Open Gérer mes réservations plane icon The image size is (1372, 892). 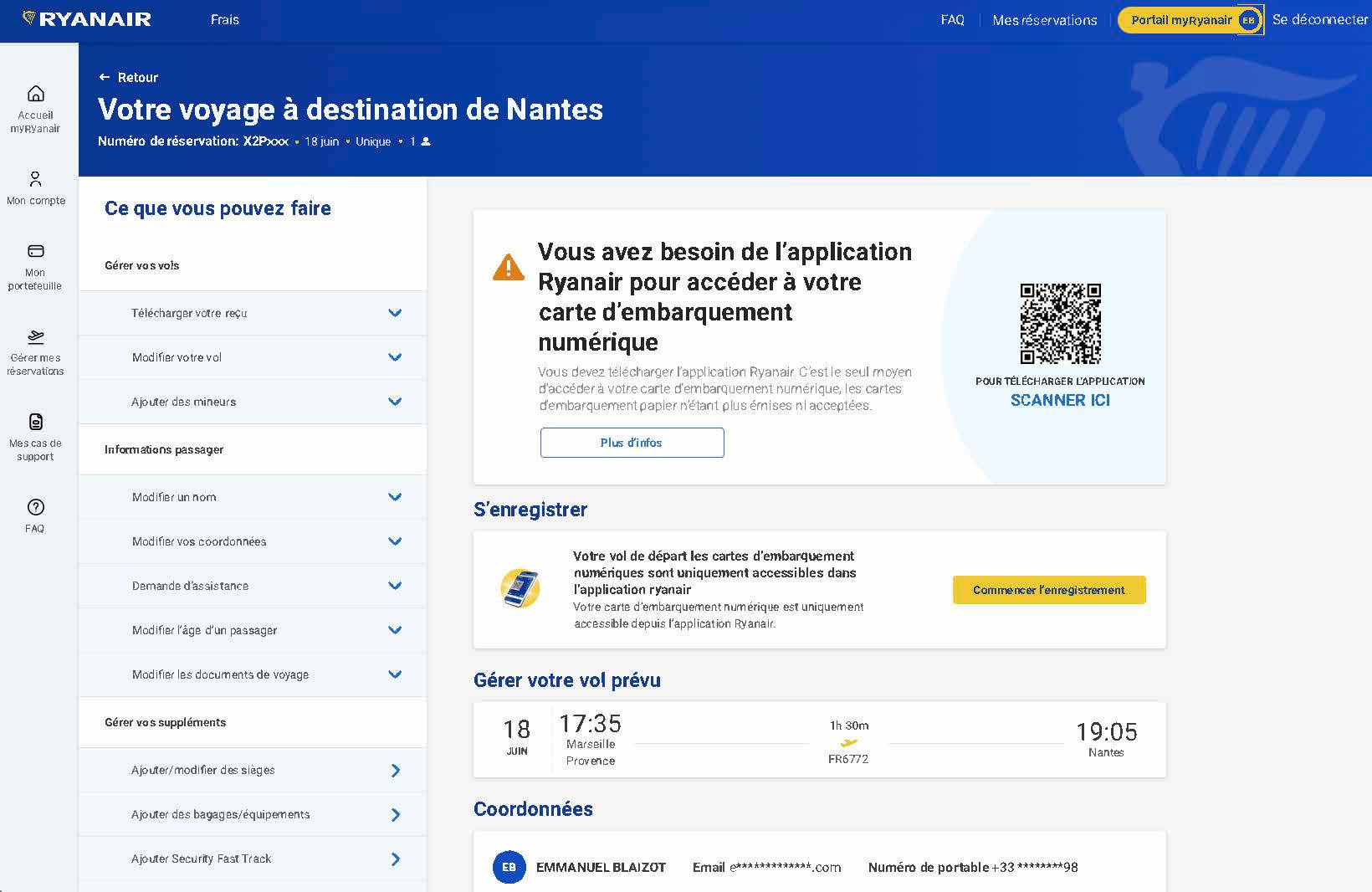point(36,336)
